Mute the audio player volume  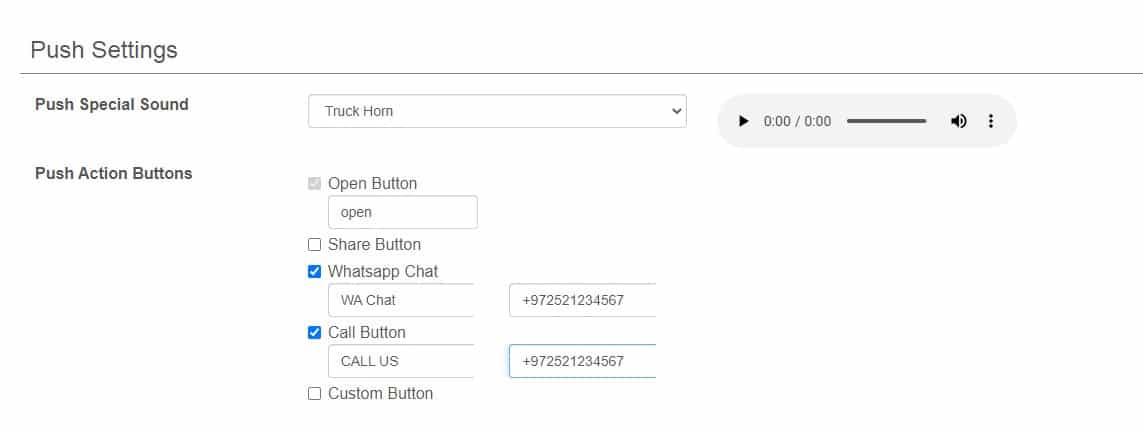coord(959,121)
